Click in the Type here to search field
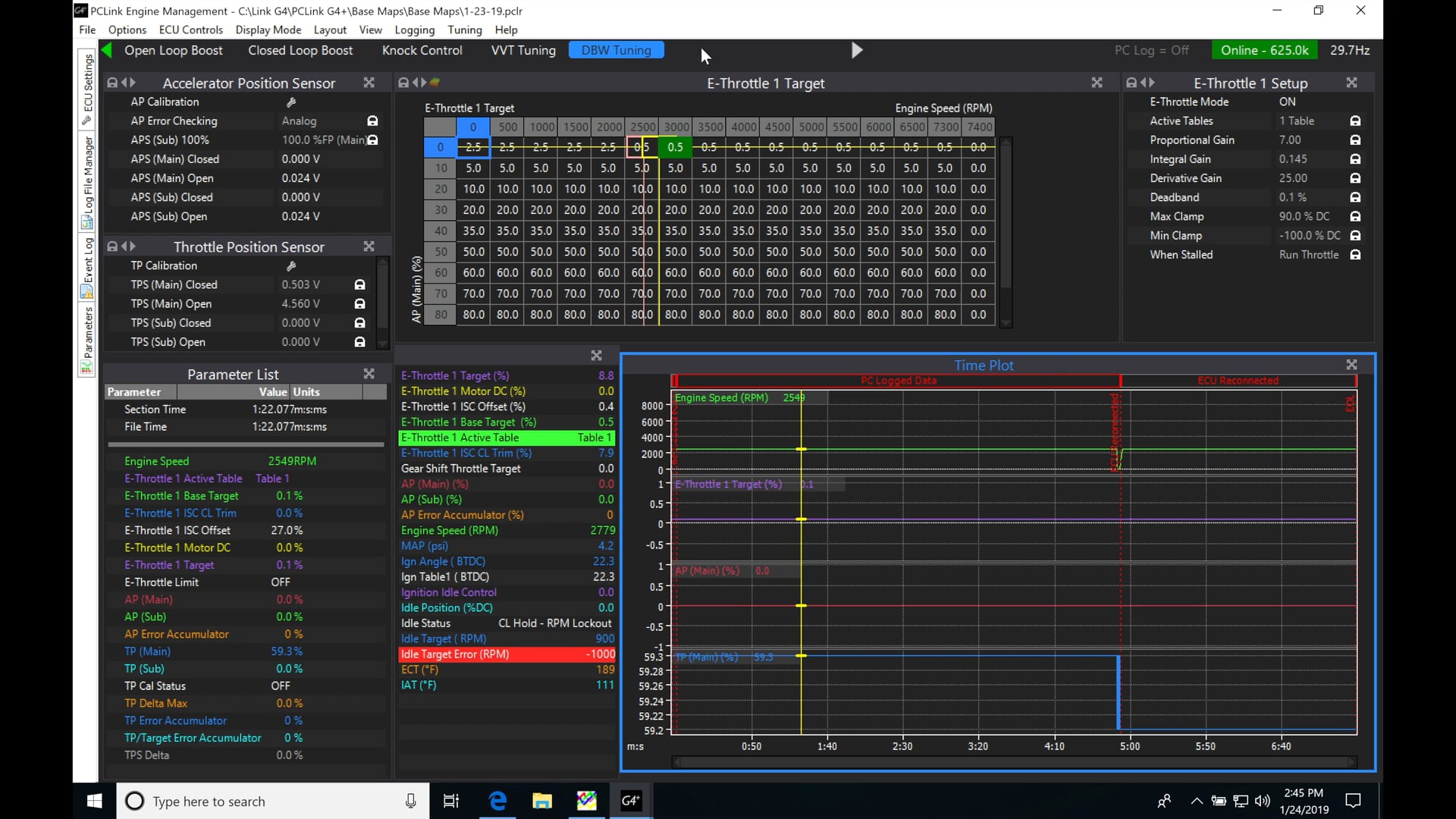The image size is (1456, 819). pos(265,801)
